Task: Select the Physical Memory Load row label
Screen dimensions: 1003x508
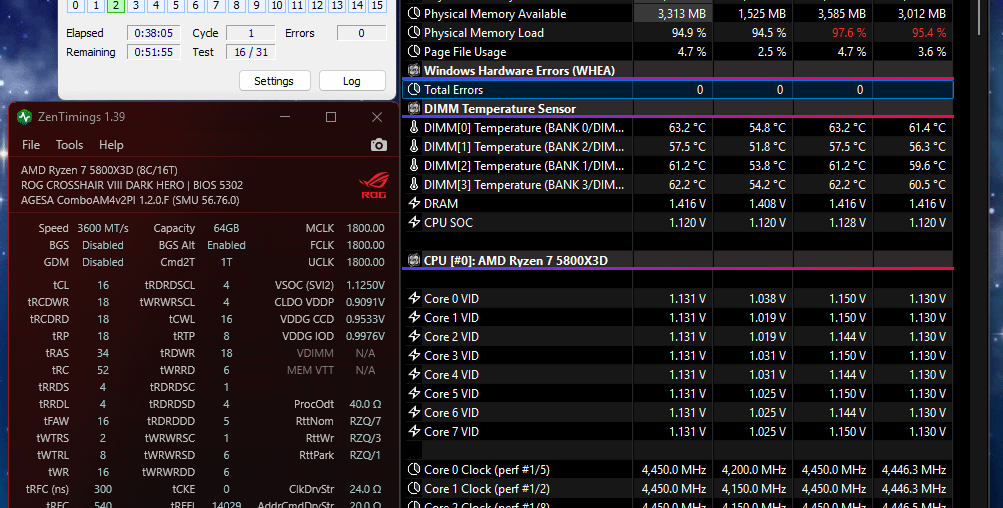Action: pos(484,33)
